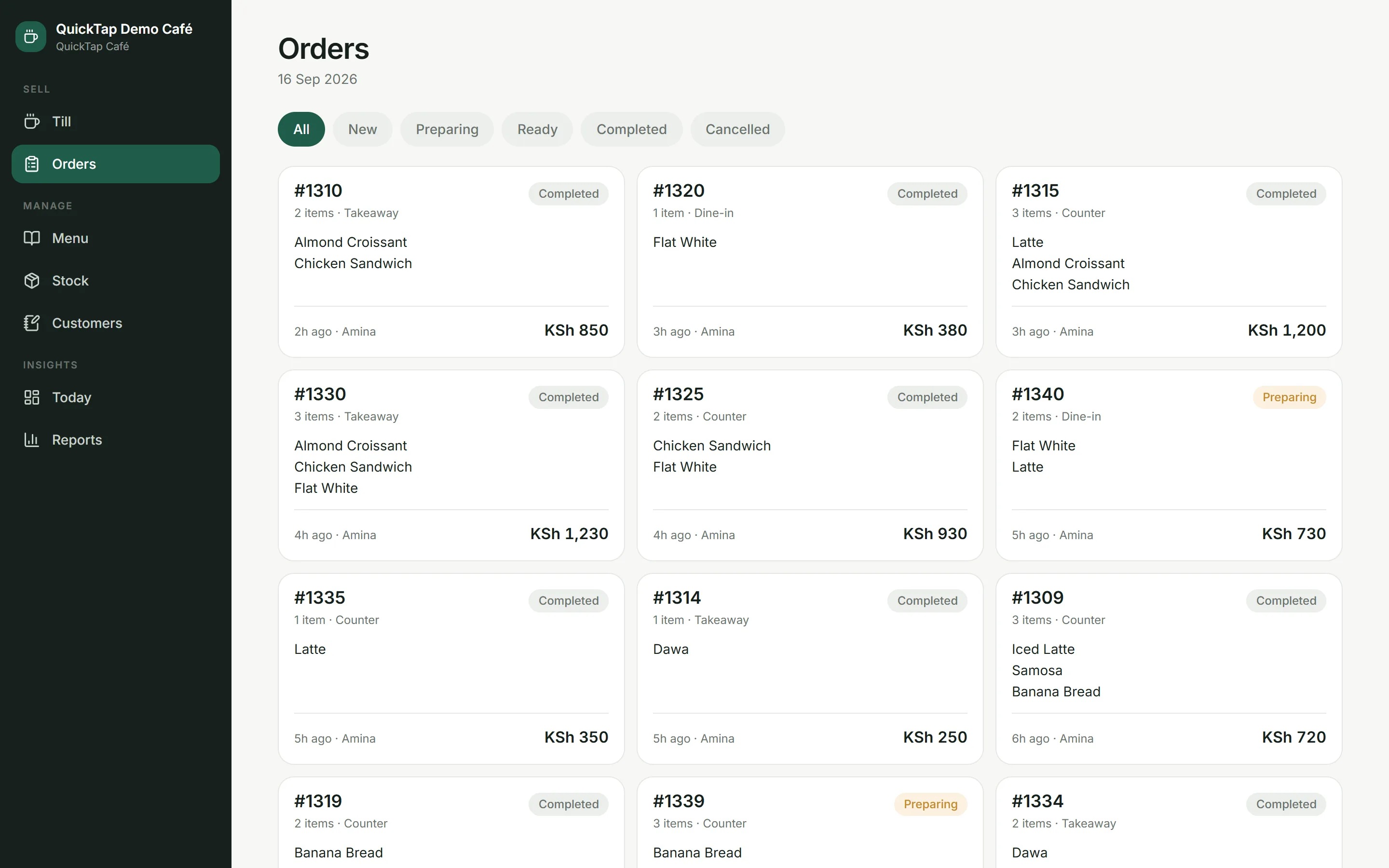The width and height of the screenshot is (1389, 868).
Task: Click the Completed badge on order #1310
Action: pos(568,194)
